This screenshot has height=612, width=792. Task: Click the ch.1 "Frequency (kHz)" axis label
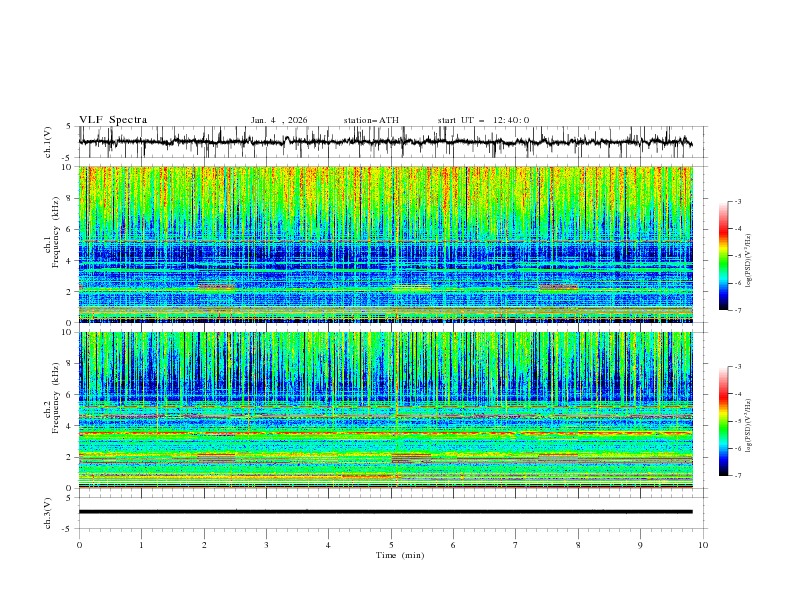click(x=56, y=233)
